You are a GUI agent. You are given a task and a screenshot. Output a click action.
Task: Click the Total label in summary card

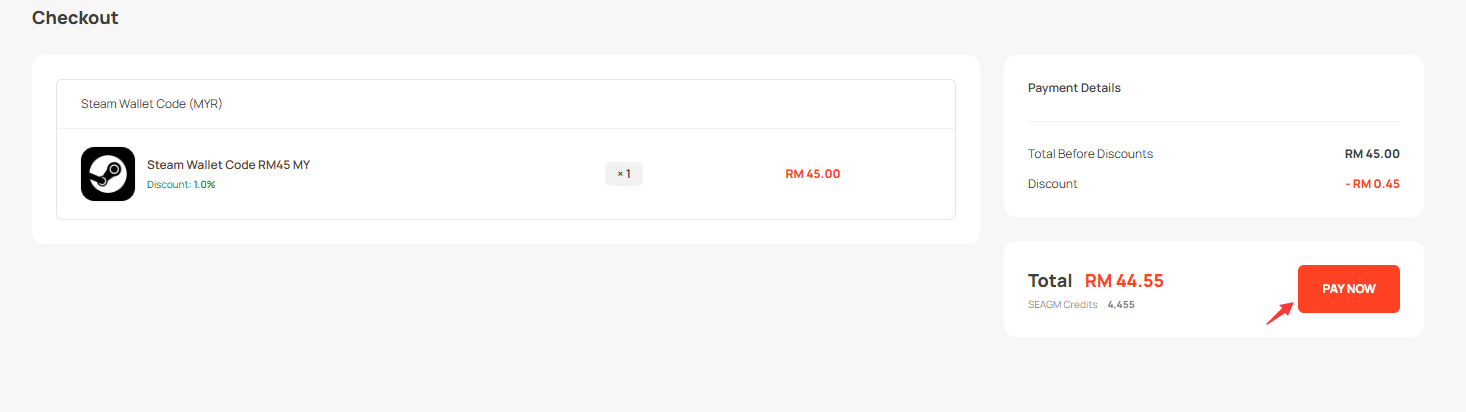[x=1050, y=281]
